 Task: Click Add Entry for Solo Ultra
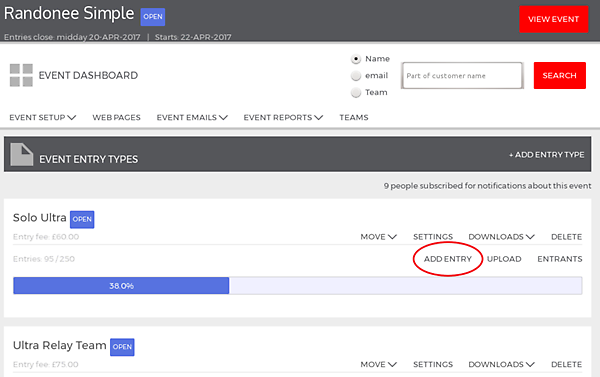[x=448, y=259]
